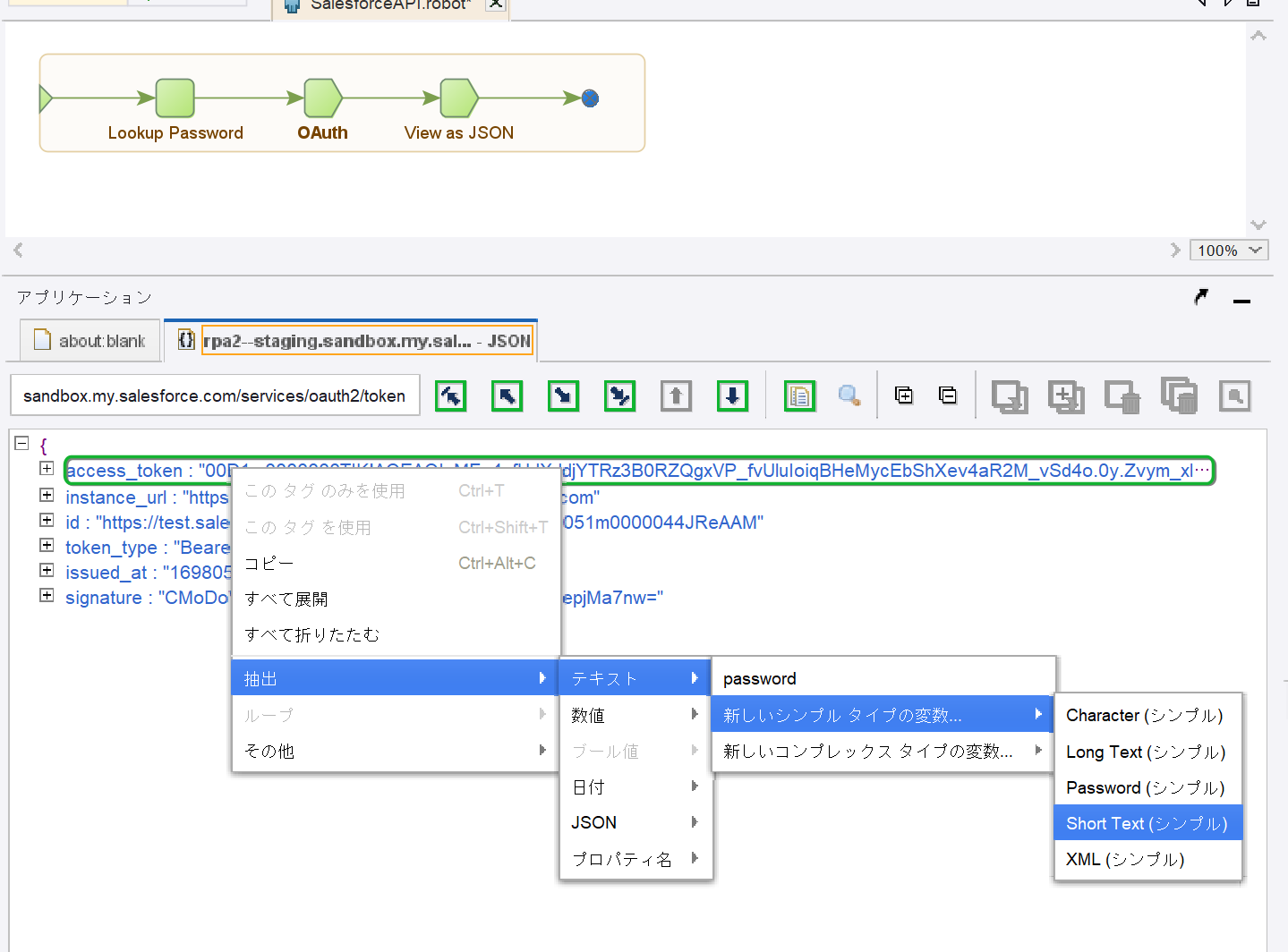Click the OAuth step node
1288x952 pixels.
pos(323,98)
